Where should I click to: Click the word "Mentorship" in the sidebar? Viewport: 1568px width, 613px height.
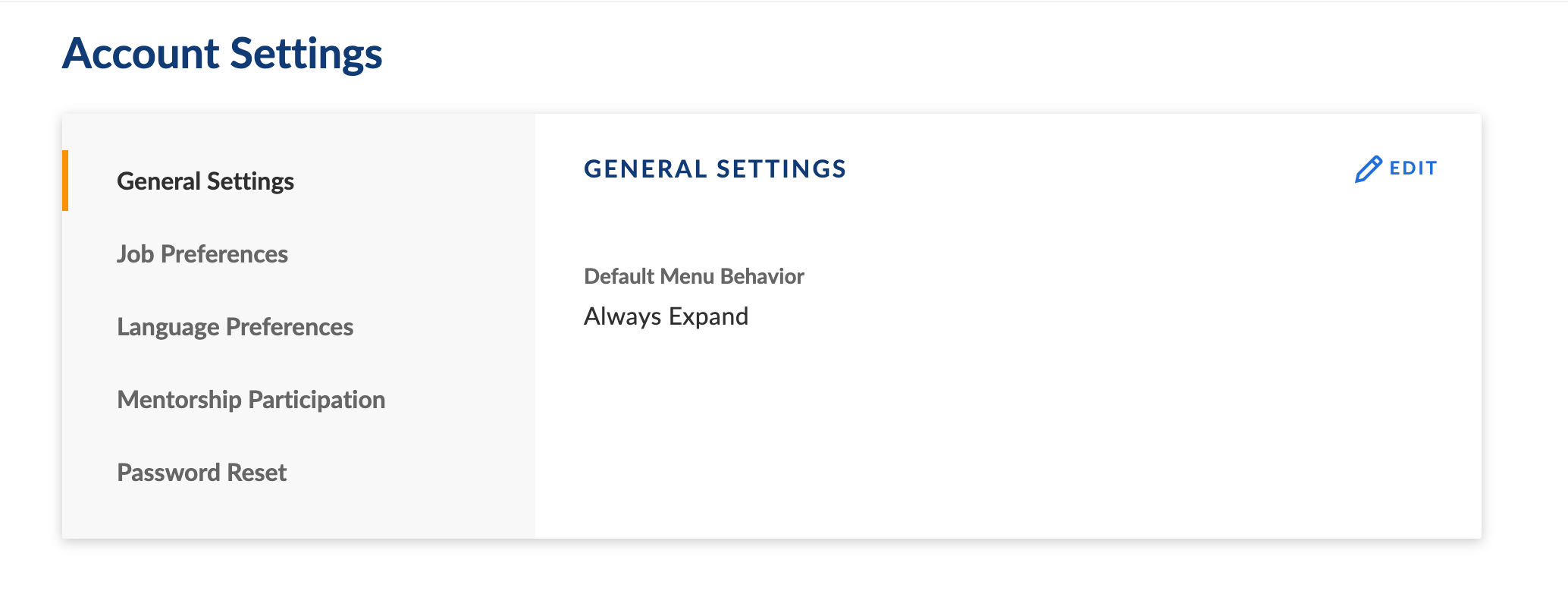tap(179, 400)
